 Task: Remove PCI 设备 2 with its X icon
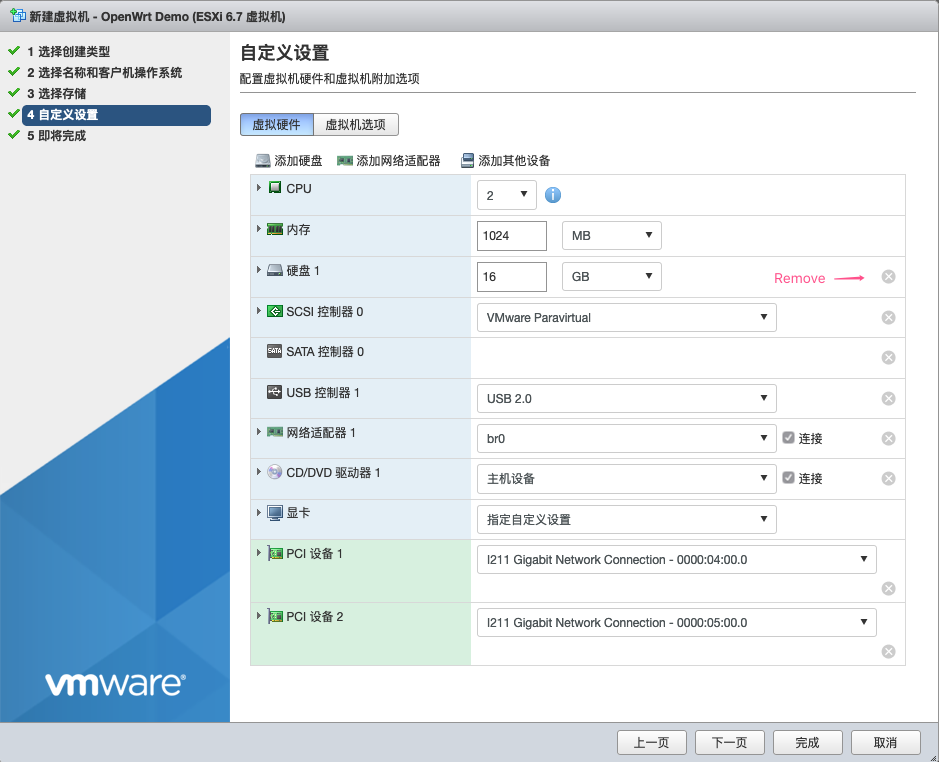tap(889, 651)
